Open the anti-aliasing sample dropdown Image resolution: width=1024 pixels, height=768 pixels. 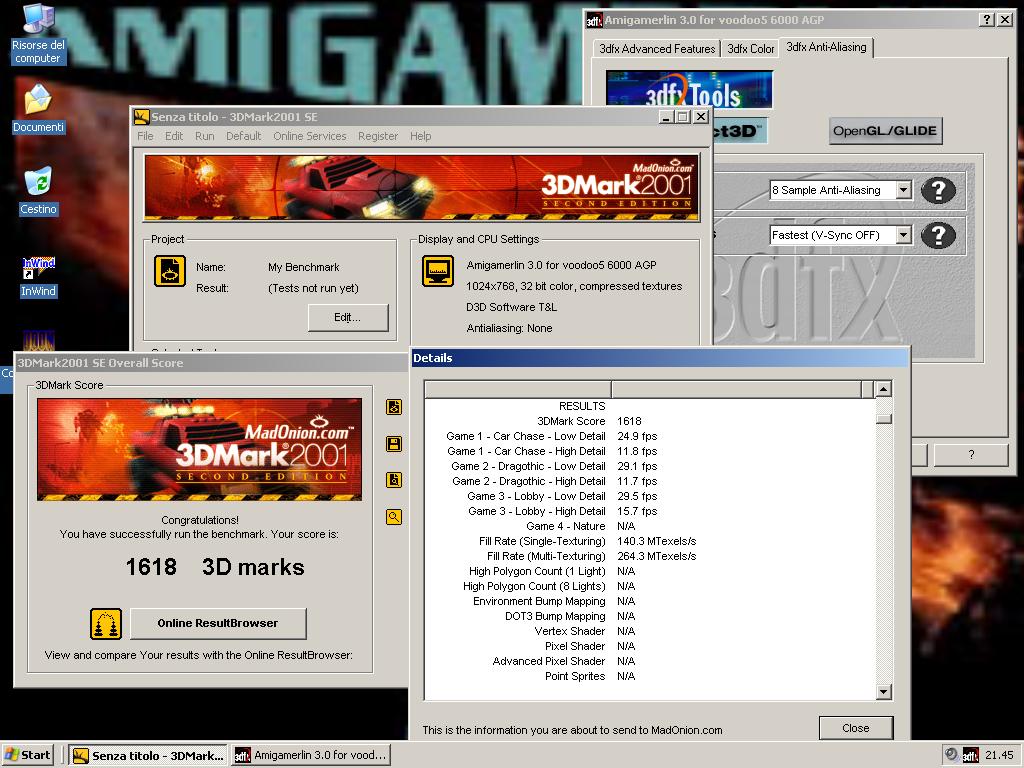[903, 190]
